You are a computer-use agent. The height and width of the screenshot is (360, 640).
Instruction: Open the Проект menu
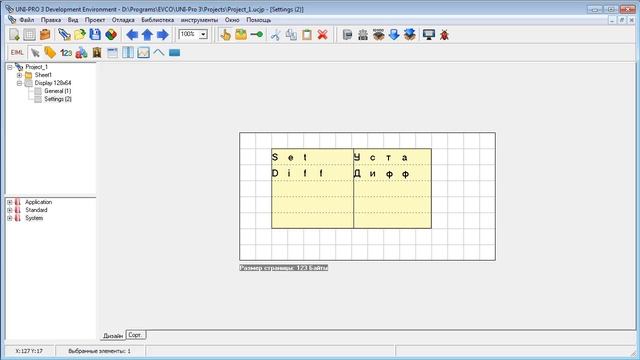(95, 20)
